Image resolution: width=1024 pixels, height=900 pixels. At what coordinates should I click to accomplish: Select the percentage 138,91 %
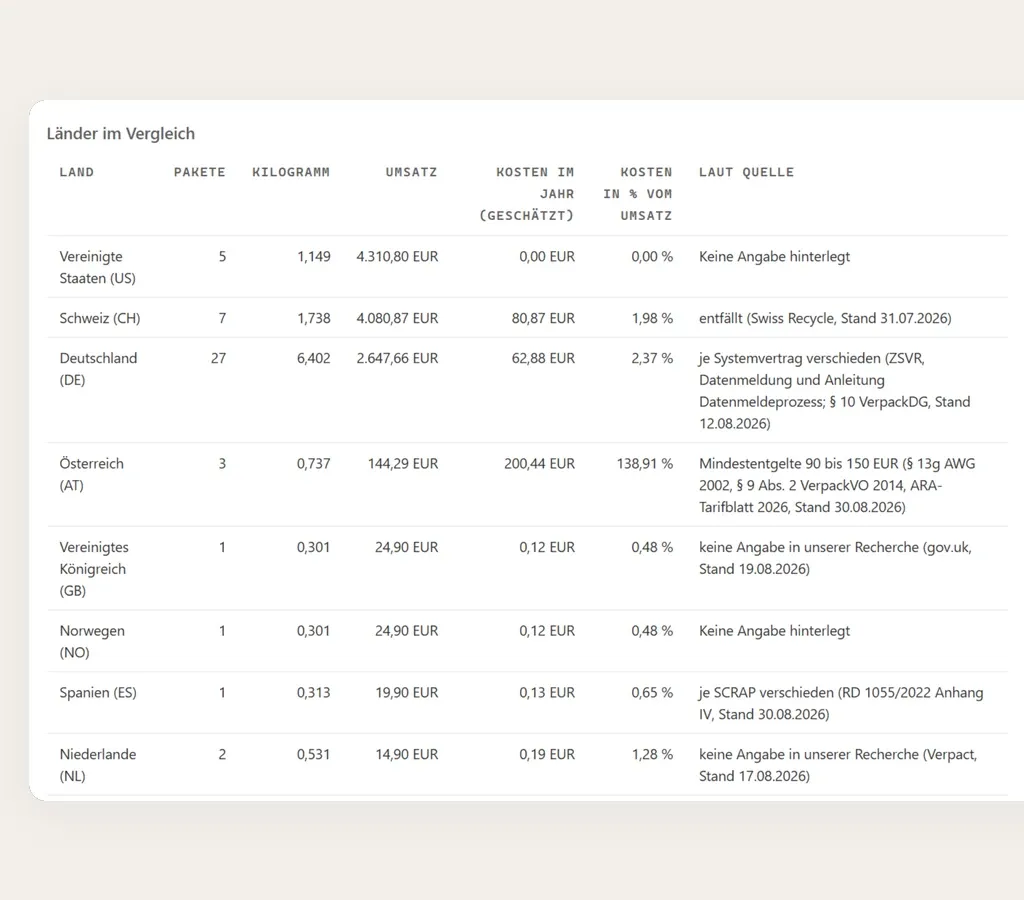[645, 464]
